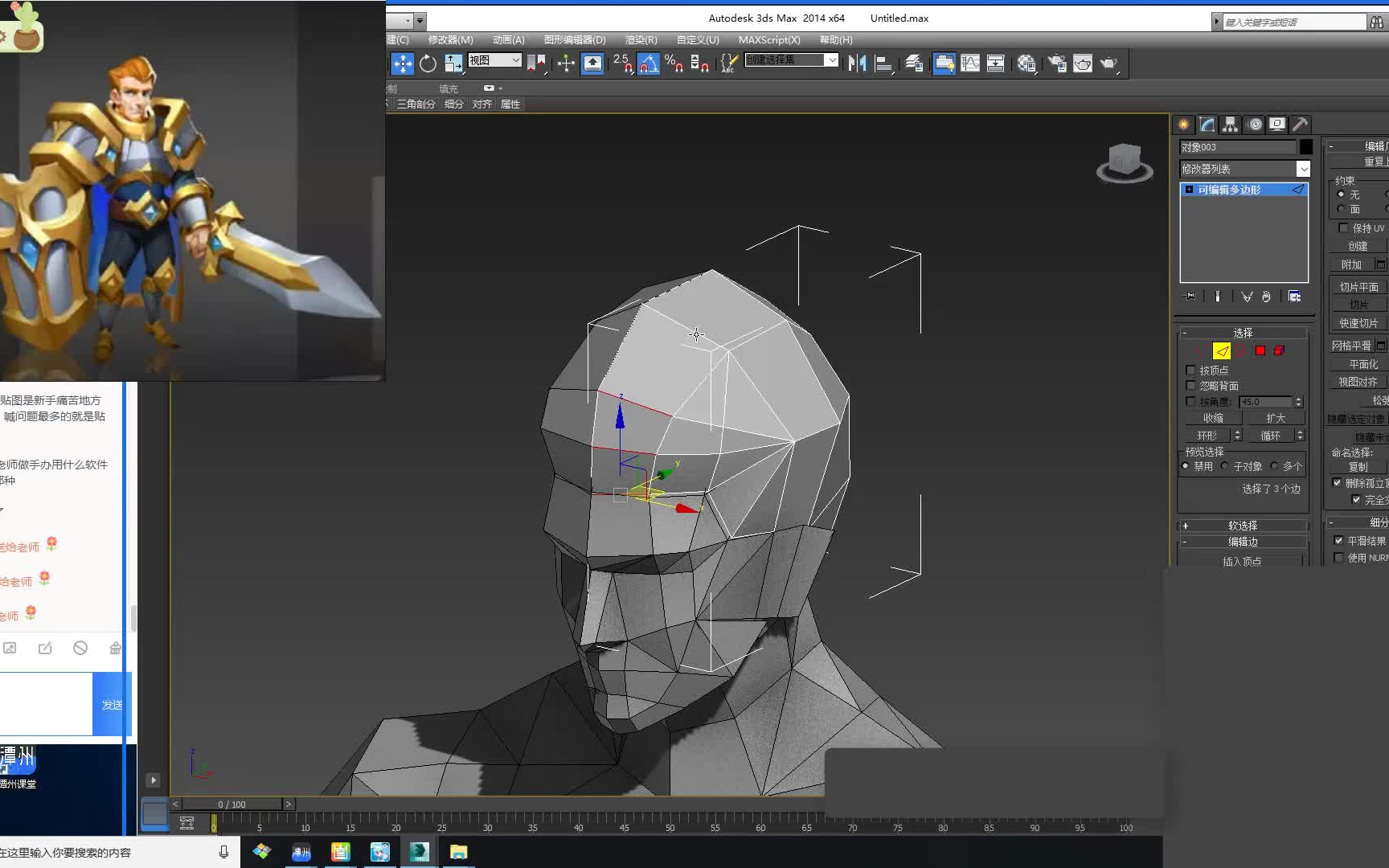Click the 扩大 selection button
This screenshot has width=1389, height=868.
(1277, 417)
